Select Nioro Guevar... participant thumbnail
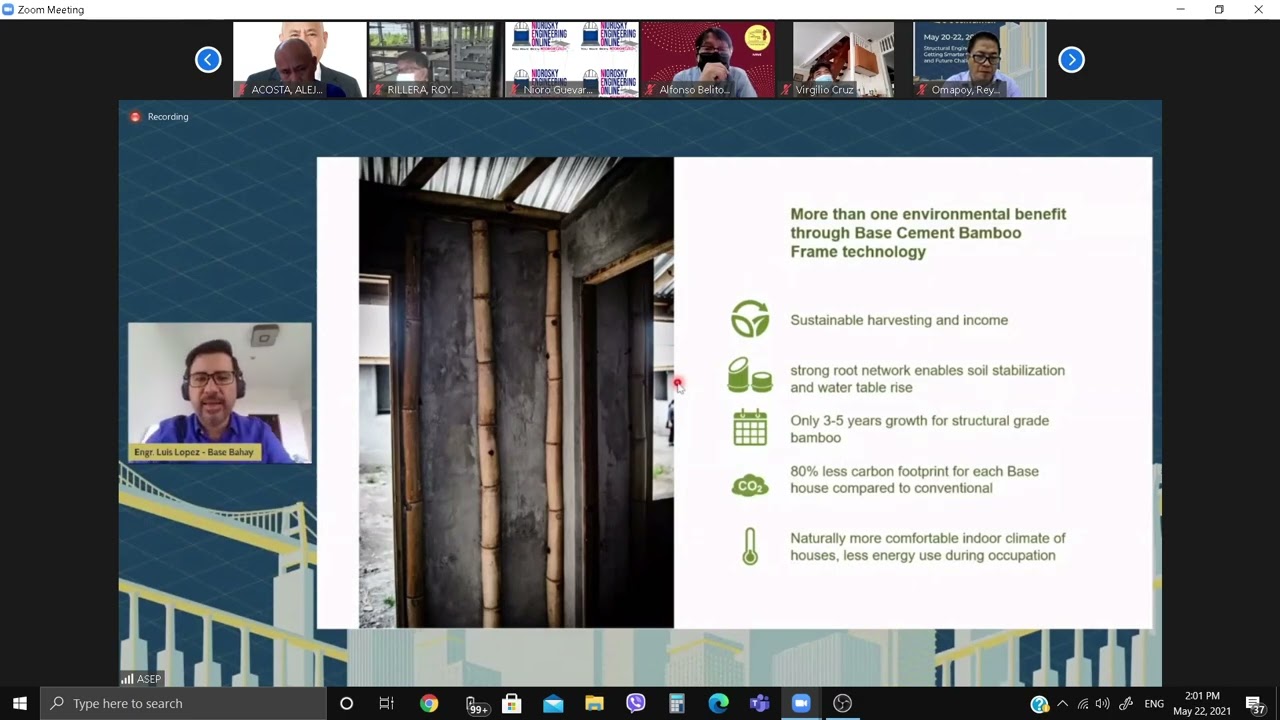1280x720 pixels. click(x=572, y=60)
